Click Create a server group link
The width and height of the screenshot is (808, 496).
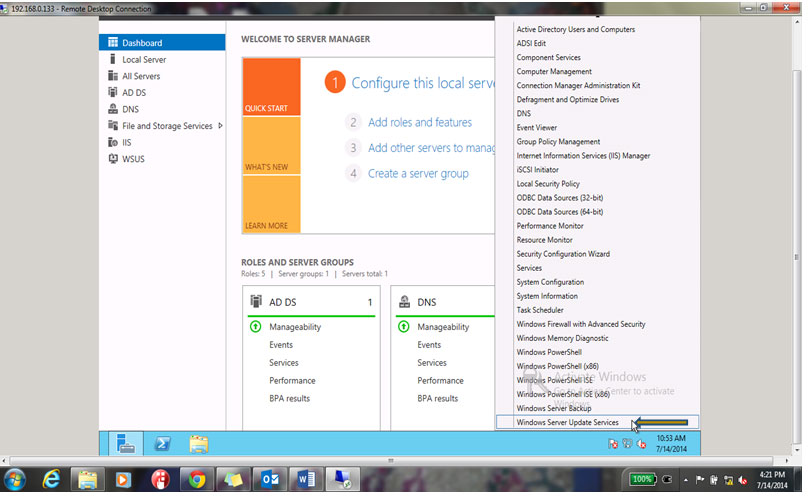(x=418, y=174)
